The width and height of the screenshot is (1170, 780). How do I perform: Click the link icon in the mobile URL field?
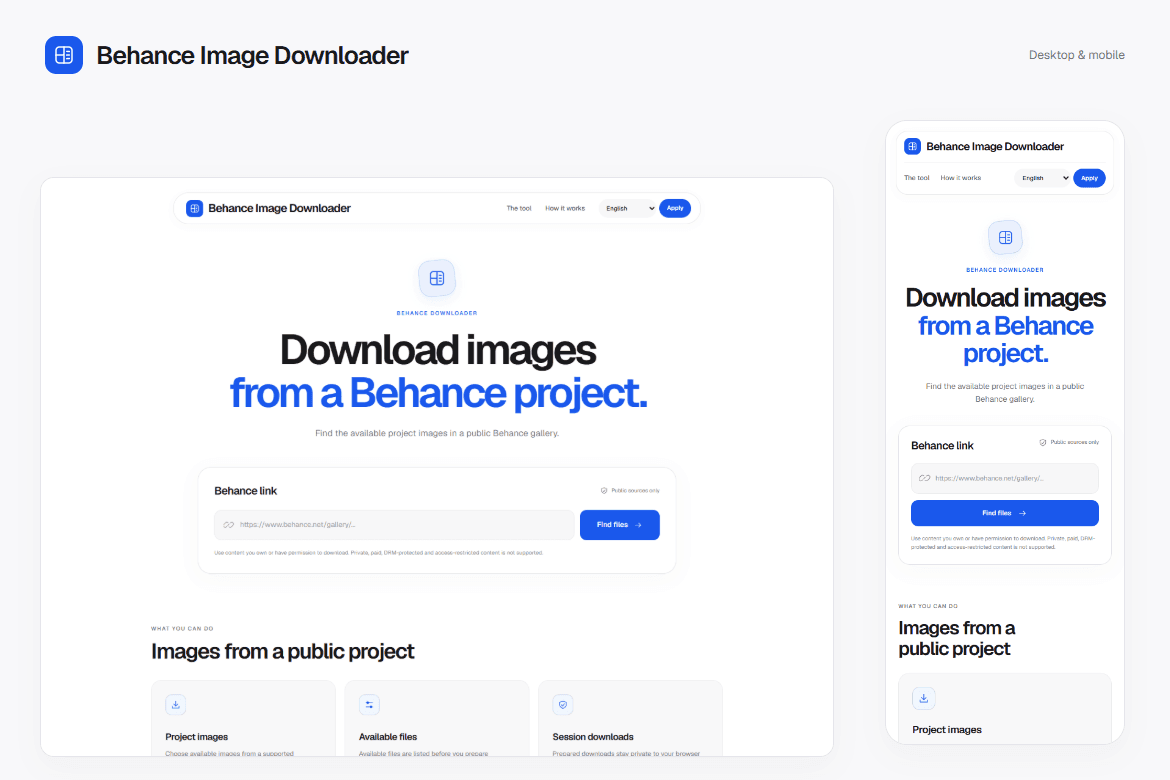925,478
